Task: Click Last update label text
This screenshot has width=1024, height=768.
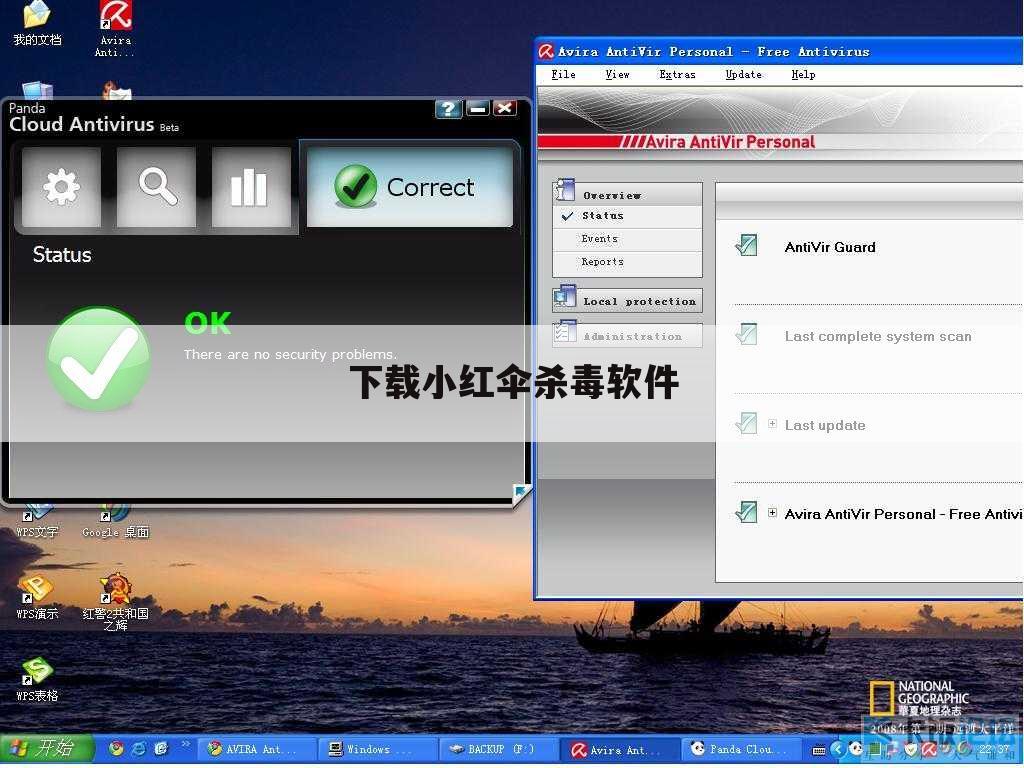Action: click(x=825, y=425)
